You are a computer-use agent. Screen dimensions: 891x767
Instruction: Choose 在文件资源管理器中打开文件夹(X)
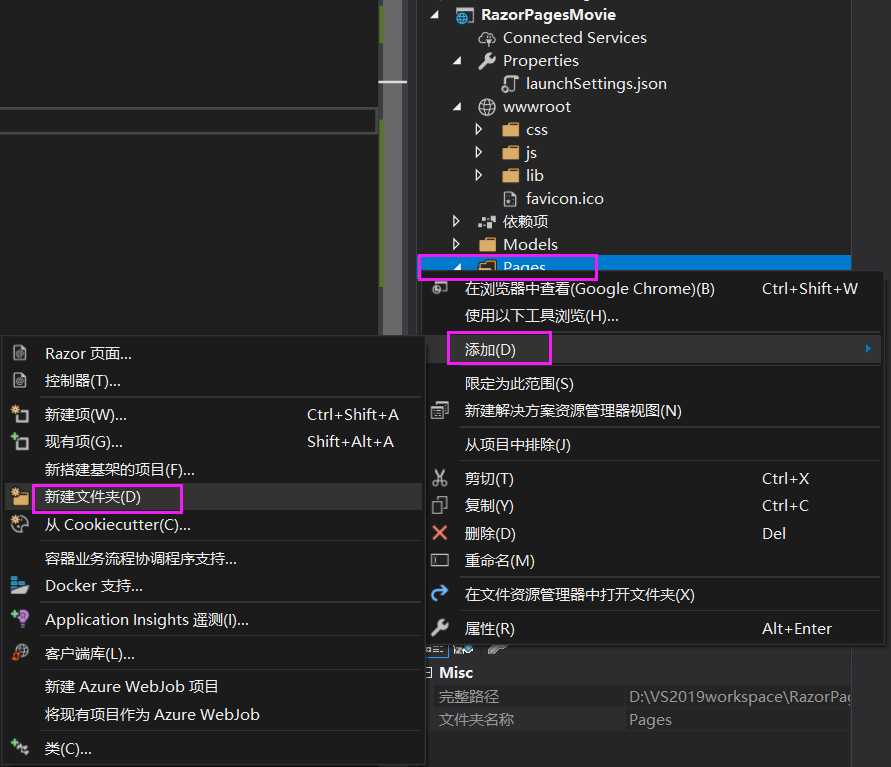pyautogui.click(x=653, y=594)
